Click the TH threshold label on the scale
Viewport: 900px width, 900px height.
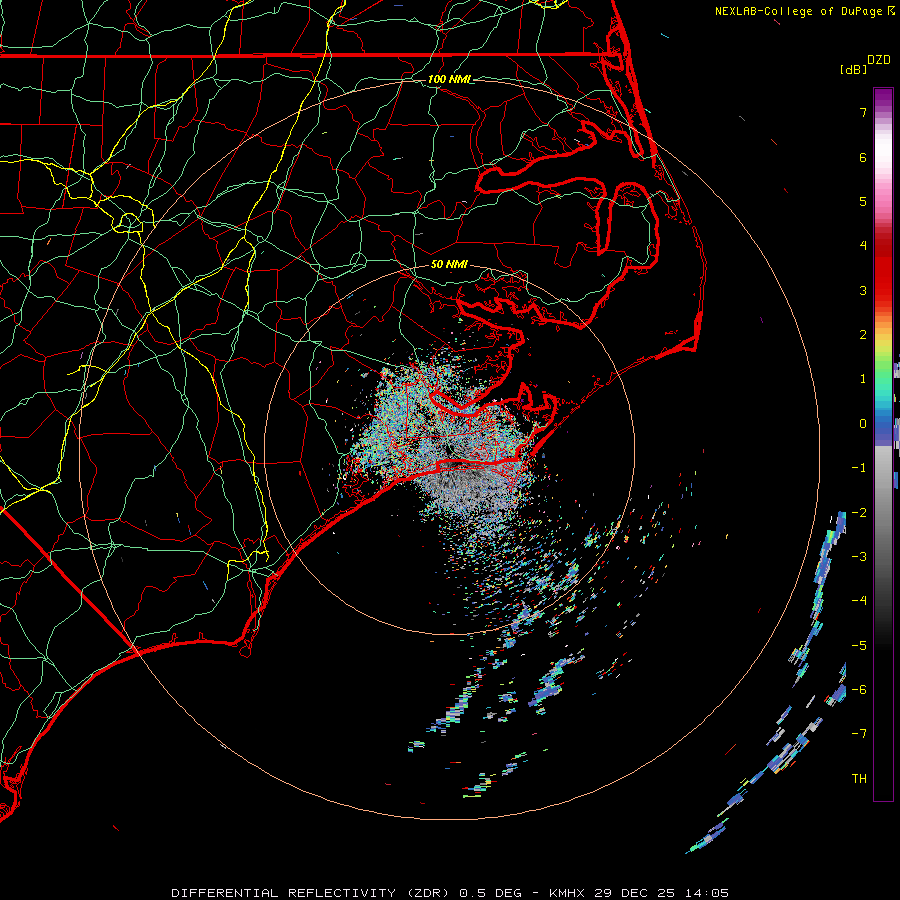tap(859, 779)
